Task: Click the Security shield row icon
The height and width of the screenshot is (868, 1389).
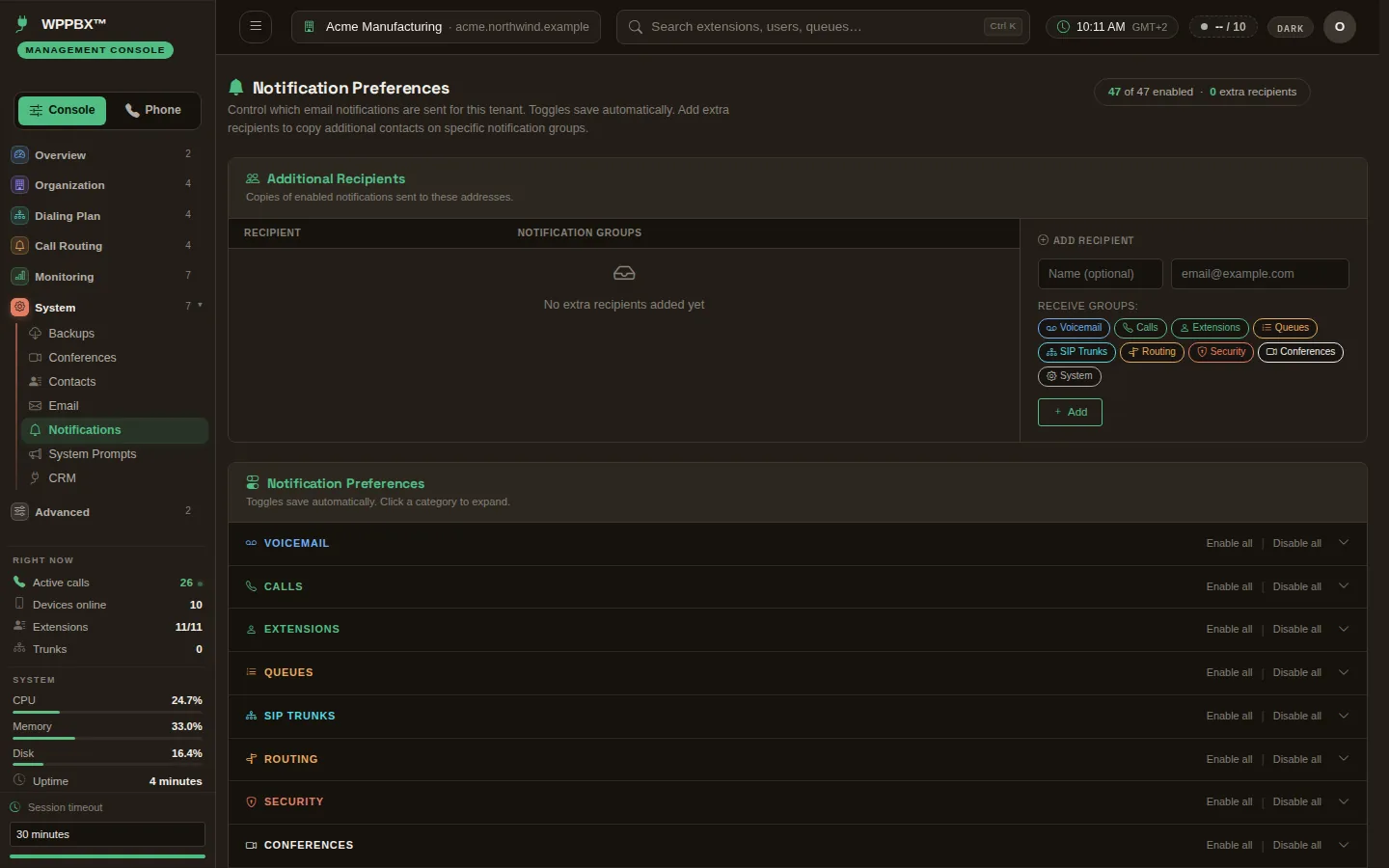Action: [251, 801]
